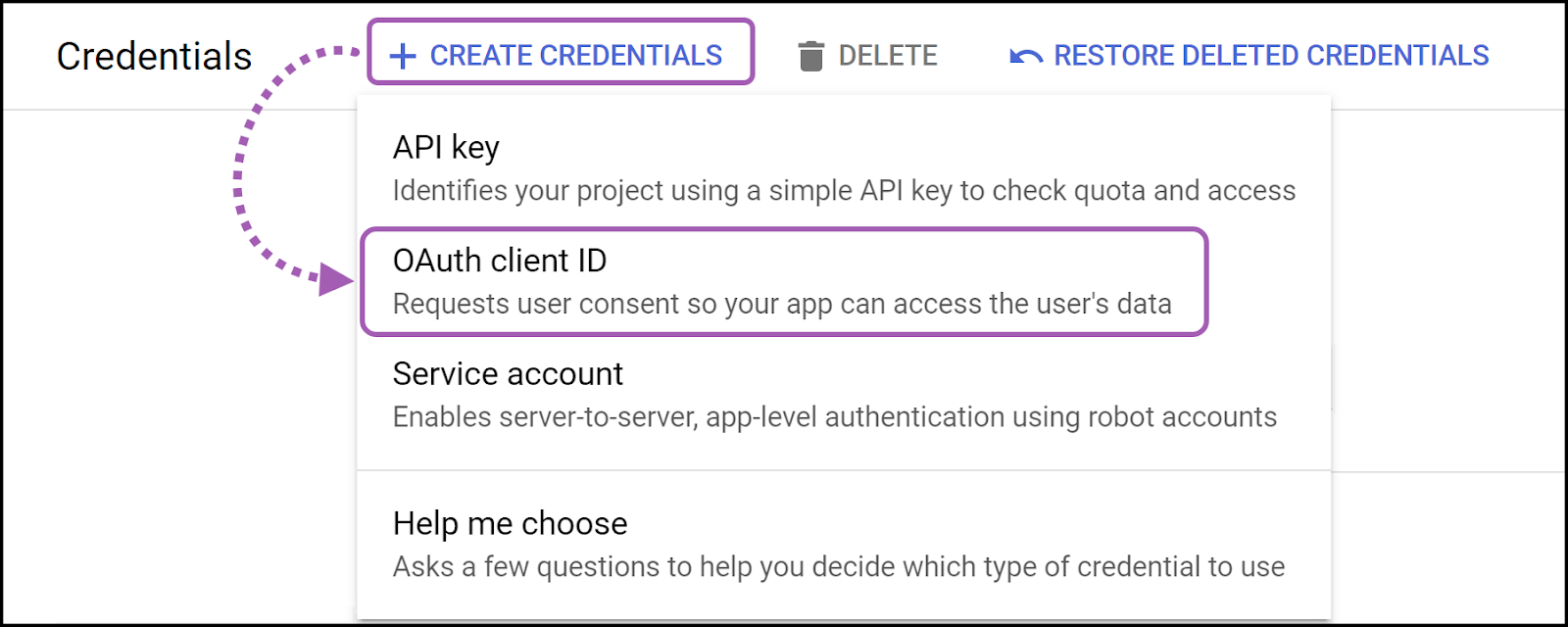Click the Credentials page heading
Viewport: 1568px width, 627px height.
[155, 56]
